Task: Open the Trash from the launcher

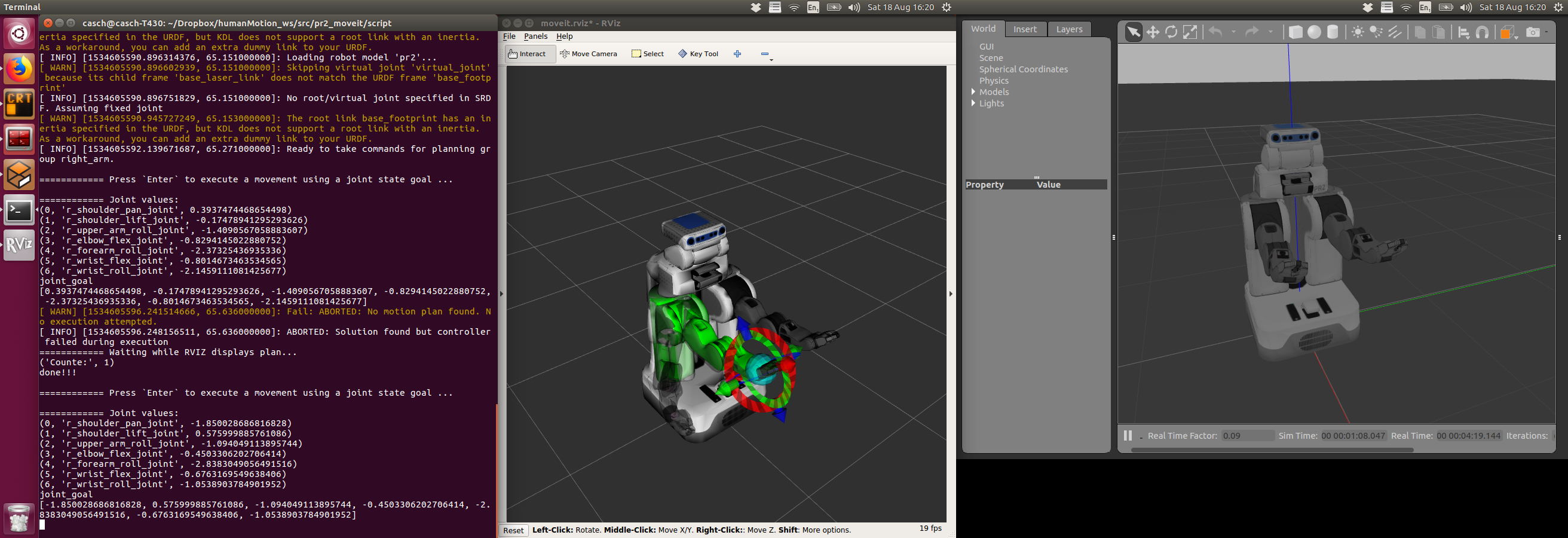Action: click(20, 518)
